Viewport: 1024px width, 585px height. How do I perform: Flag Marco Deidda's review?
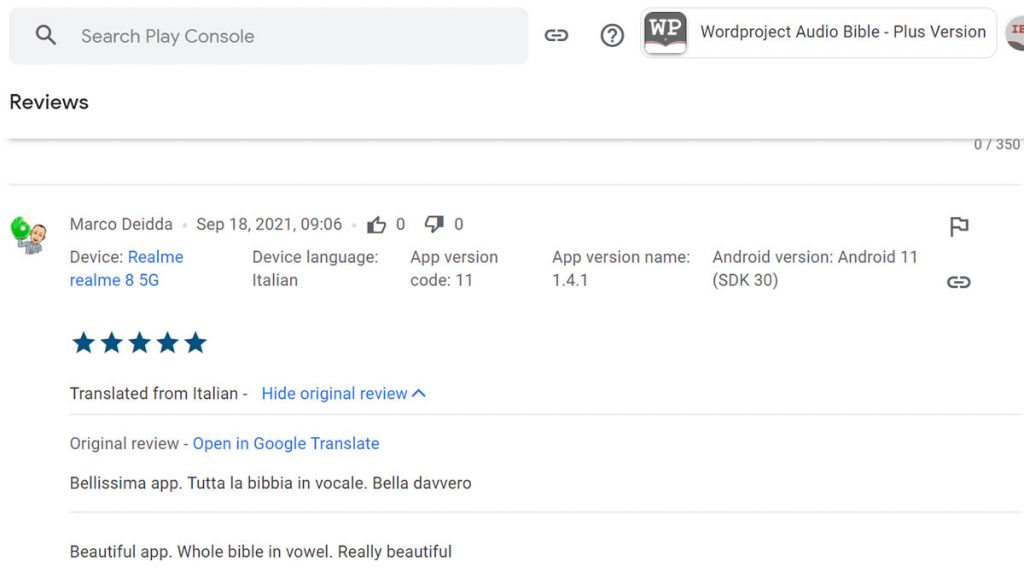click(959, 227)
